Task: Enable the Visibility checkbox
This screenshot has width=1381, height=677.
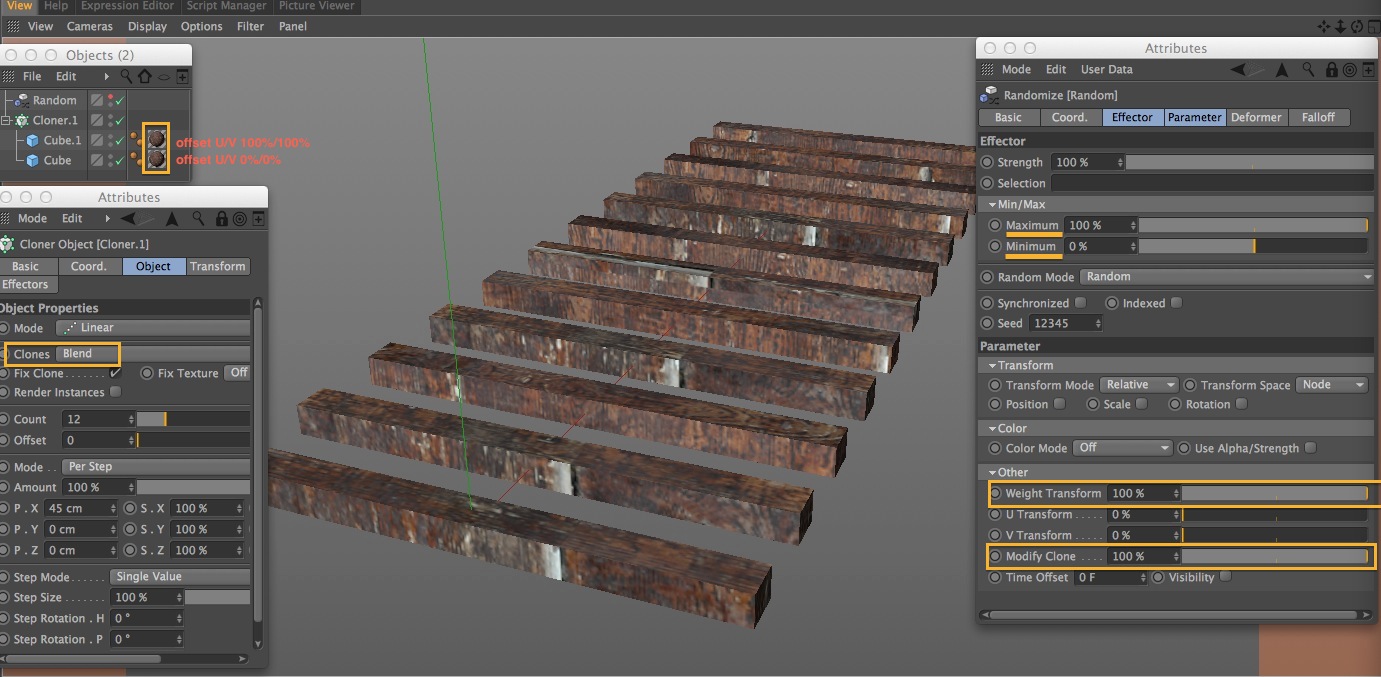Action: coord(1226,577)
